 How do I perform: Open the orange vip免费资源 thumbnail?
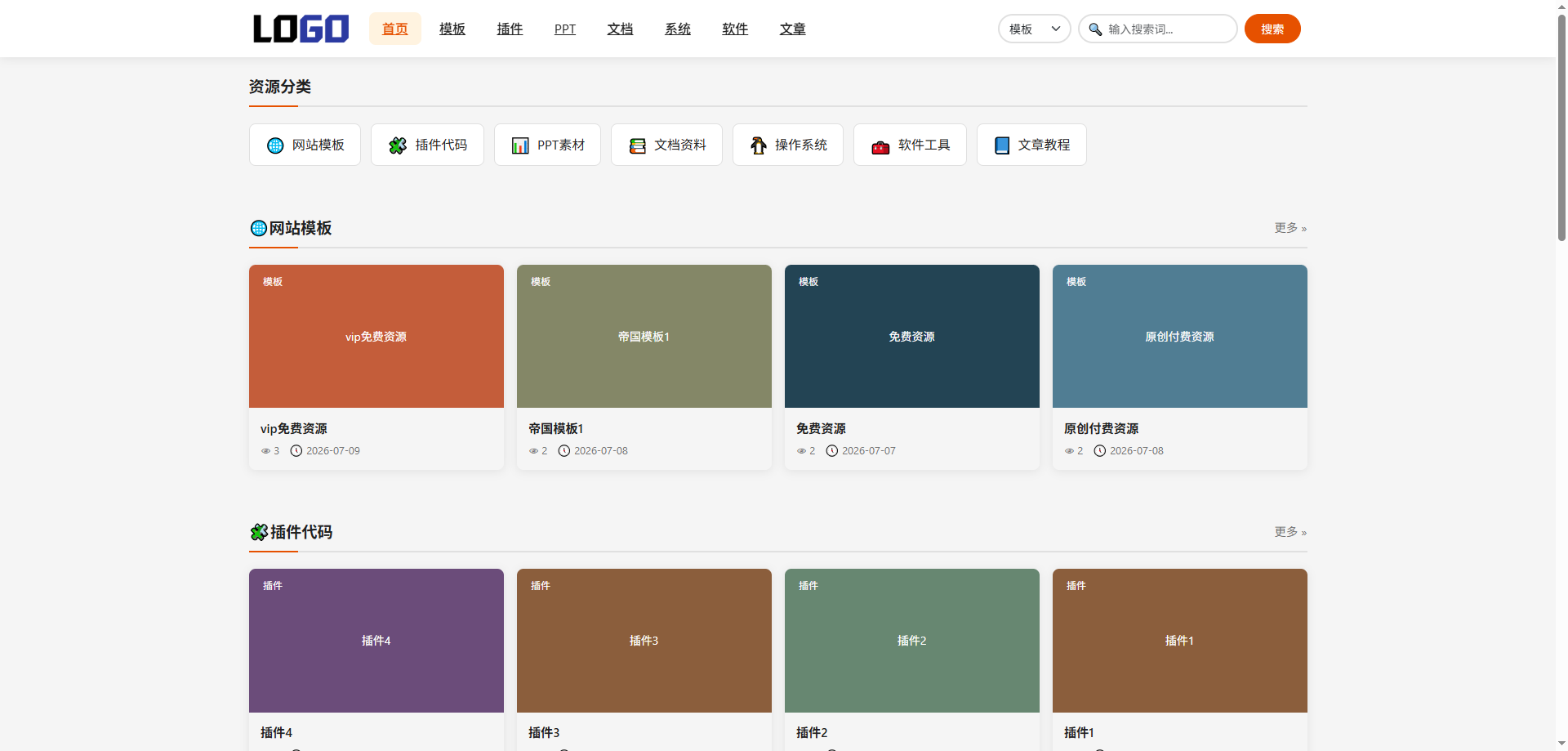[x=376, y=336]
